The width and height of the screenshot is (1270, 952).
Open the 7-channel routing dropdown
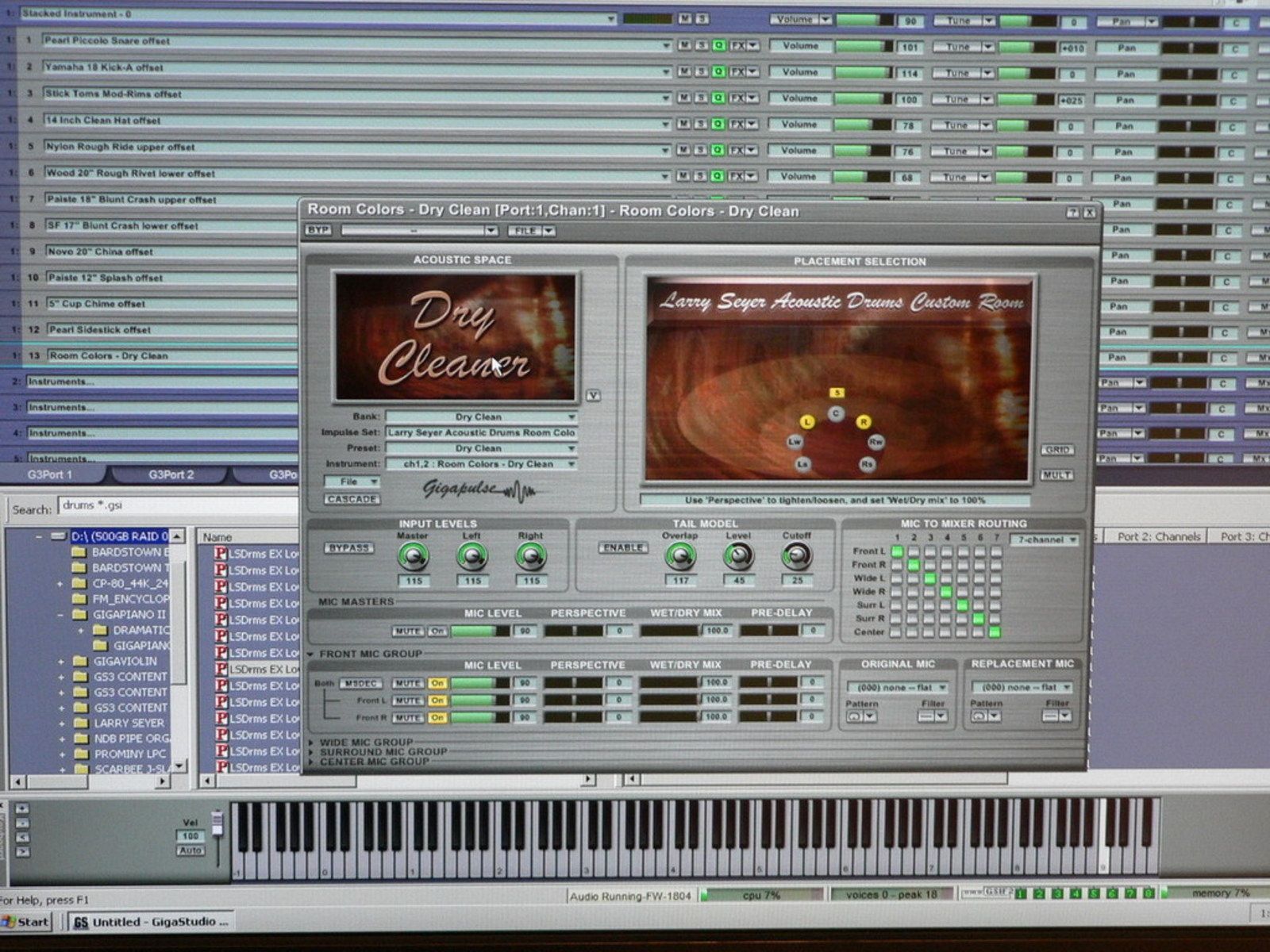pyautogui.click(x=1045, y=539)
